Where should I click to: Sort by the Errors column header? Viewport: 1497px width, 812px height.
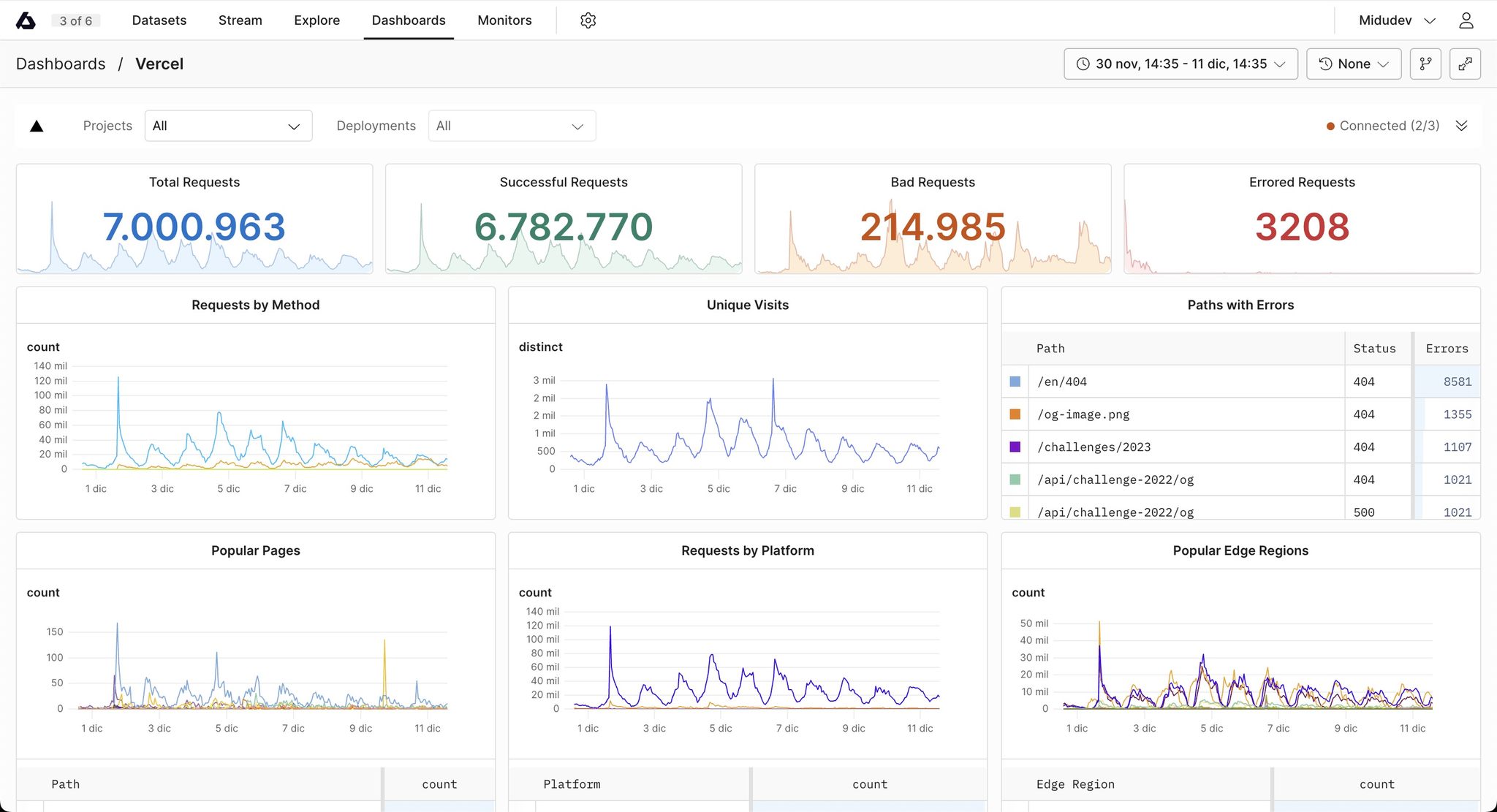[1447, 349]
